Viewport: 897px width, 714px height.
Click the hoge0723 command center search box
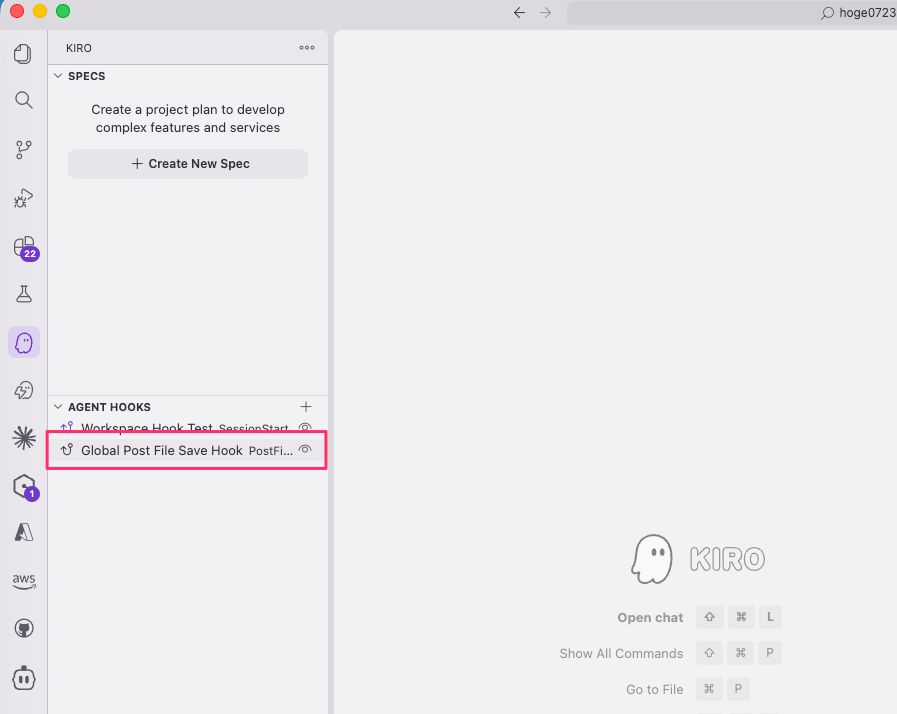732,13
